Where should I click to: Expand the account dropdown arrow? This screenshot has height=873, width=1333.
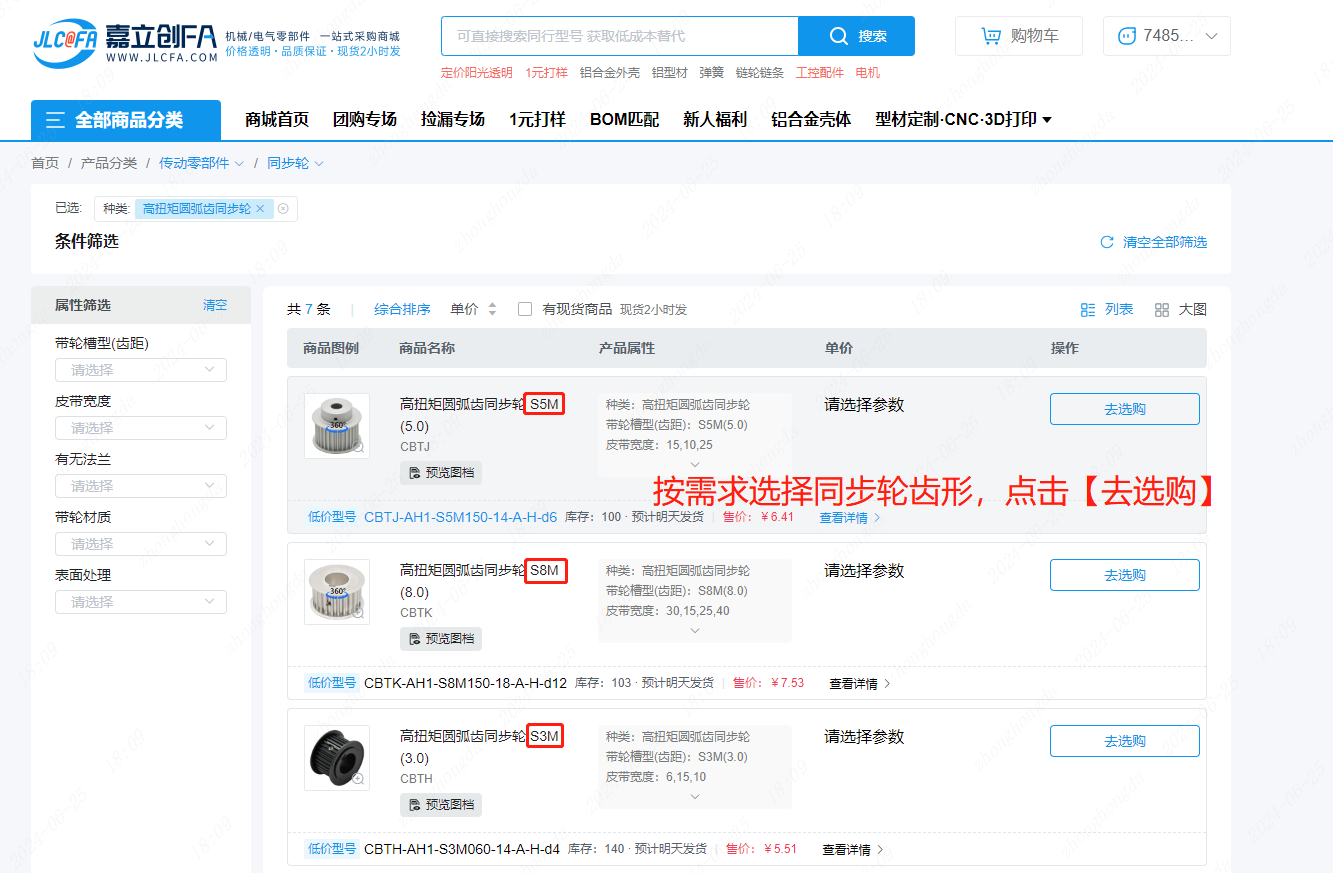pos(1212,36)
